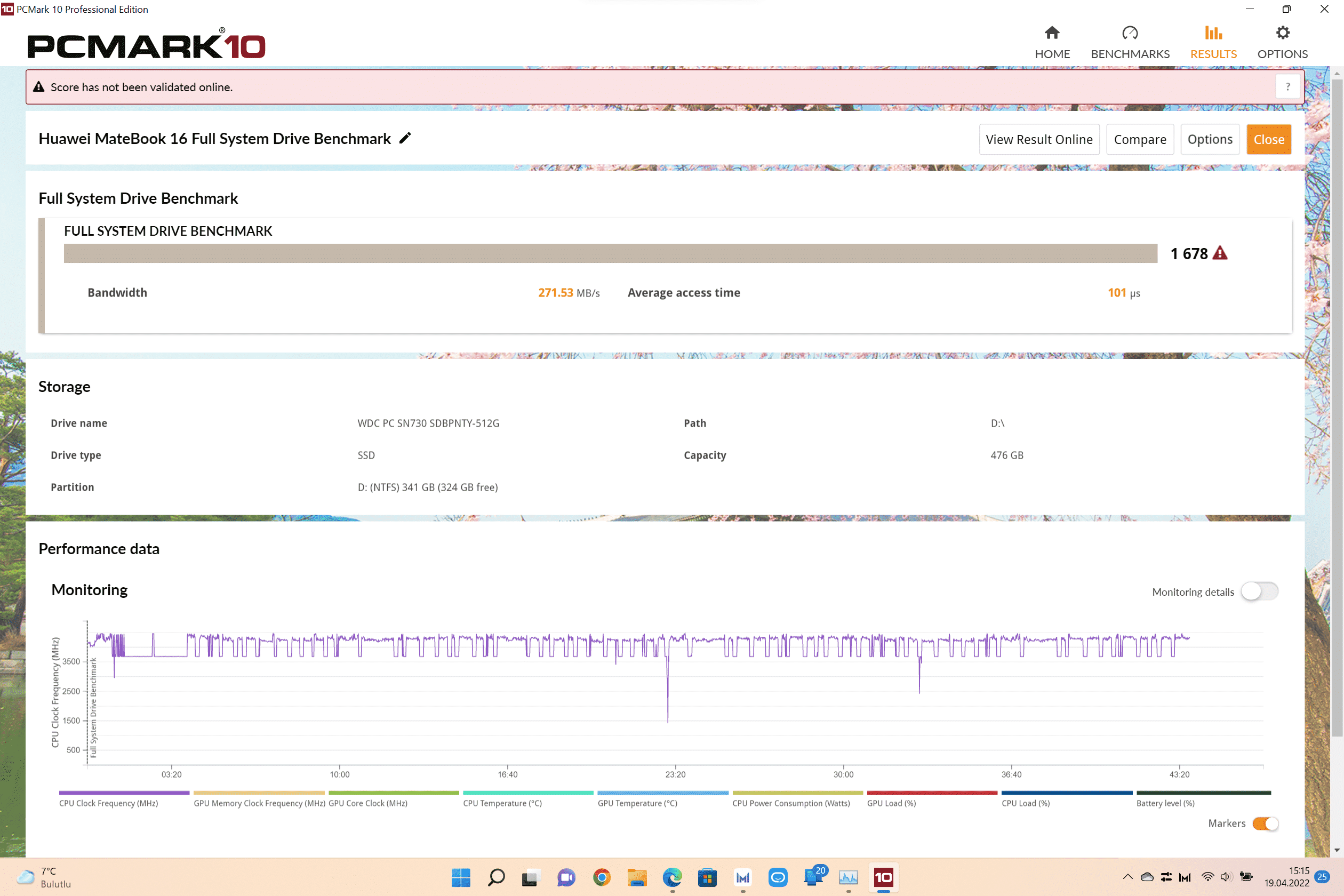
Task: Open Google Chrome from taskbar
Action: click(x=602, y=877)
